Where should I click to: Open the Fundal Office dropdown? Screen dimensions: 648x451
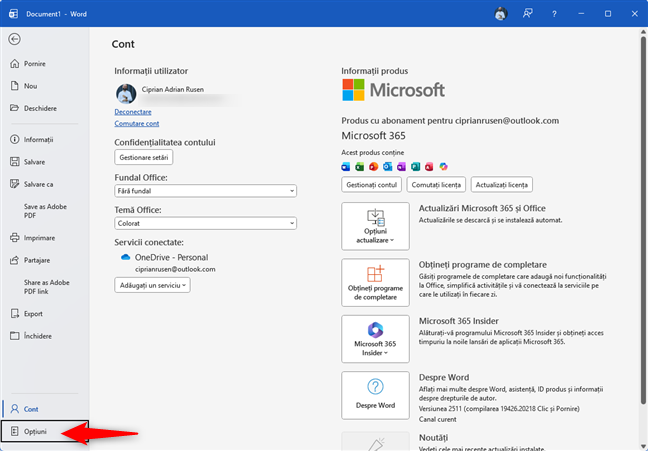pos(205,191)
